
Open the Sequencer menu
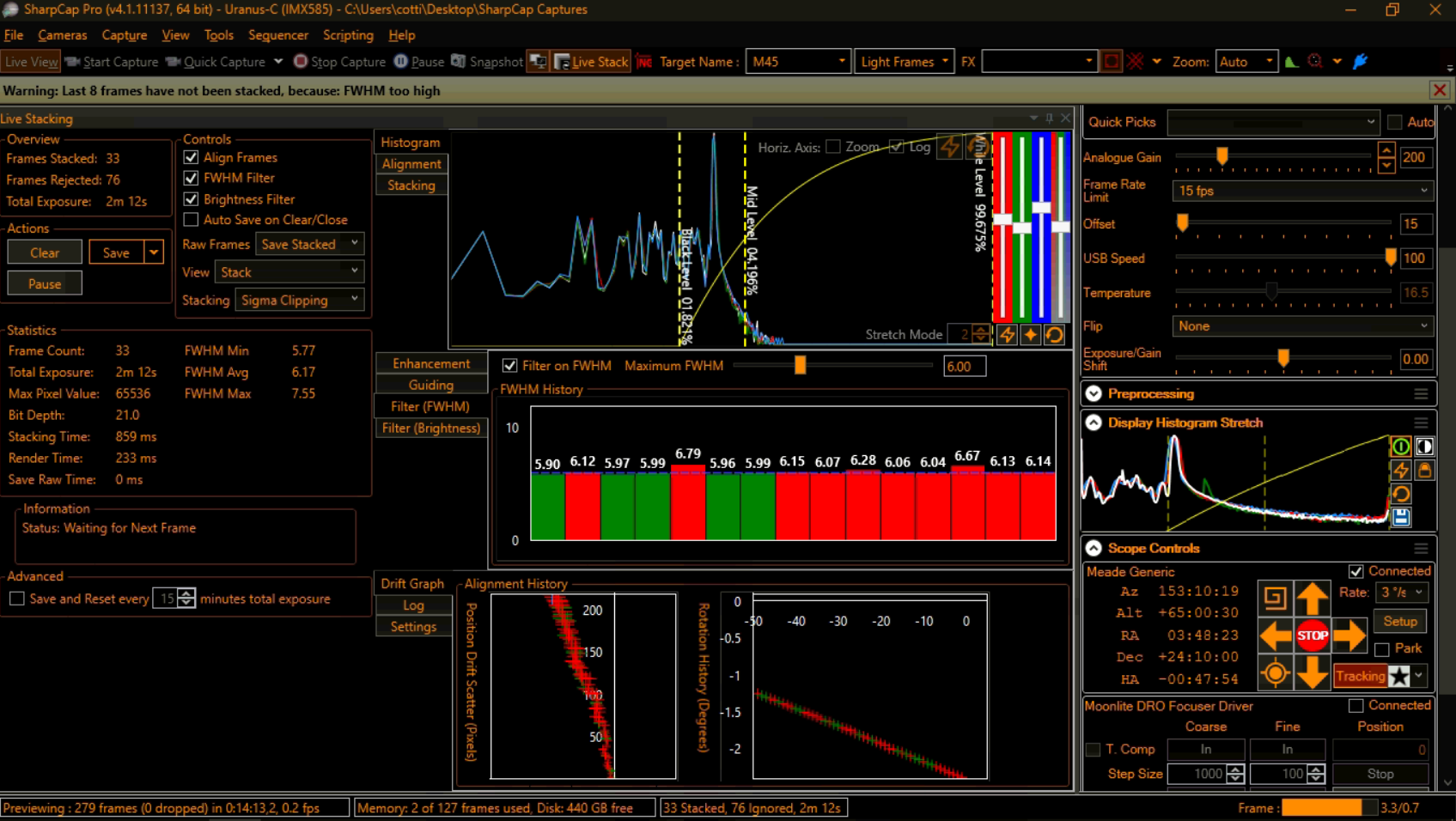[278, 35]
